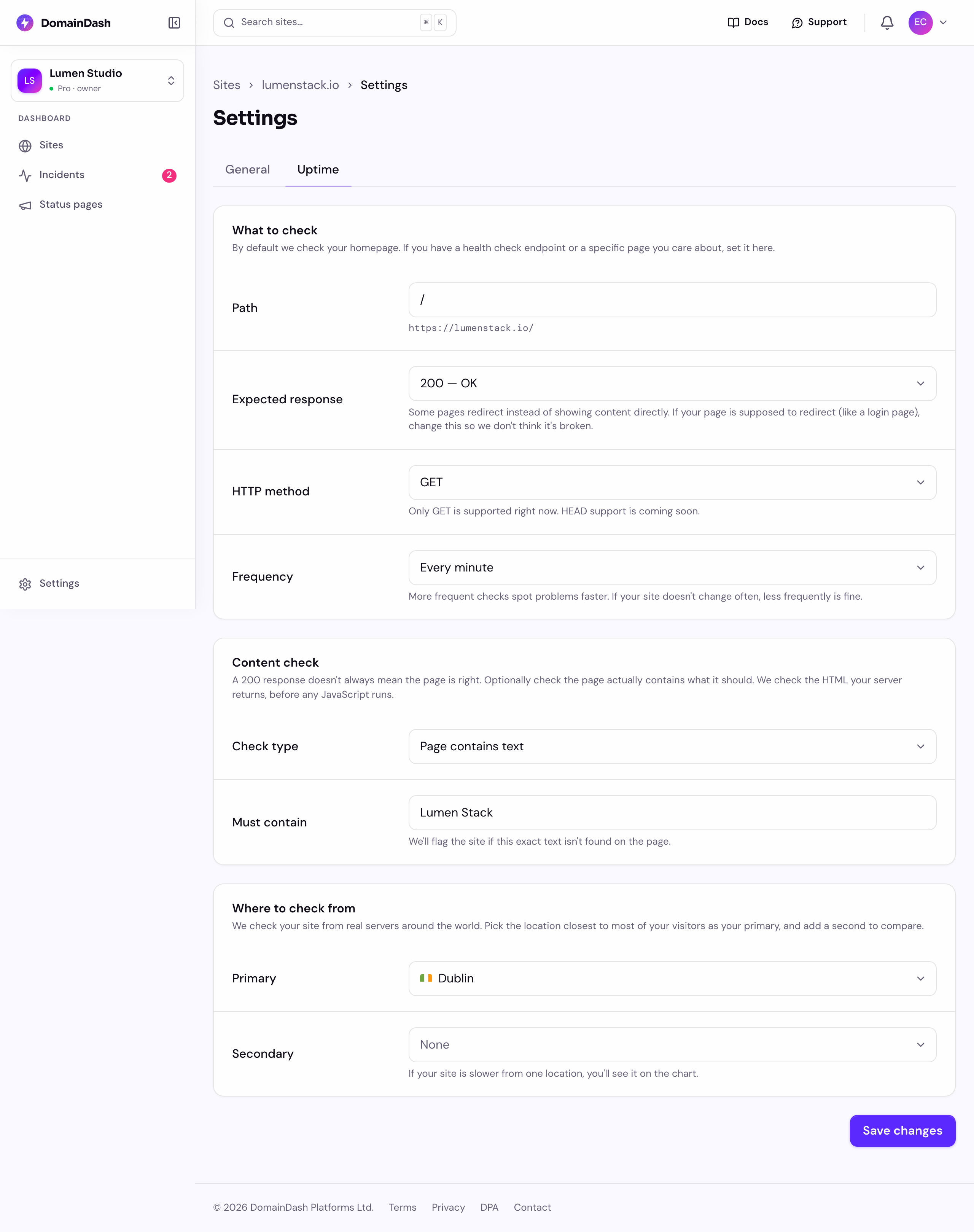Click the Status pages megaphone icon
Image resolution: width=974 pixels, height=1232 pixels.
coord(25,205)
